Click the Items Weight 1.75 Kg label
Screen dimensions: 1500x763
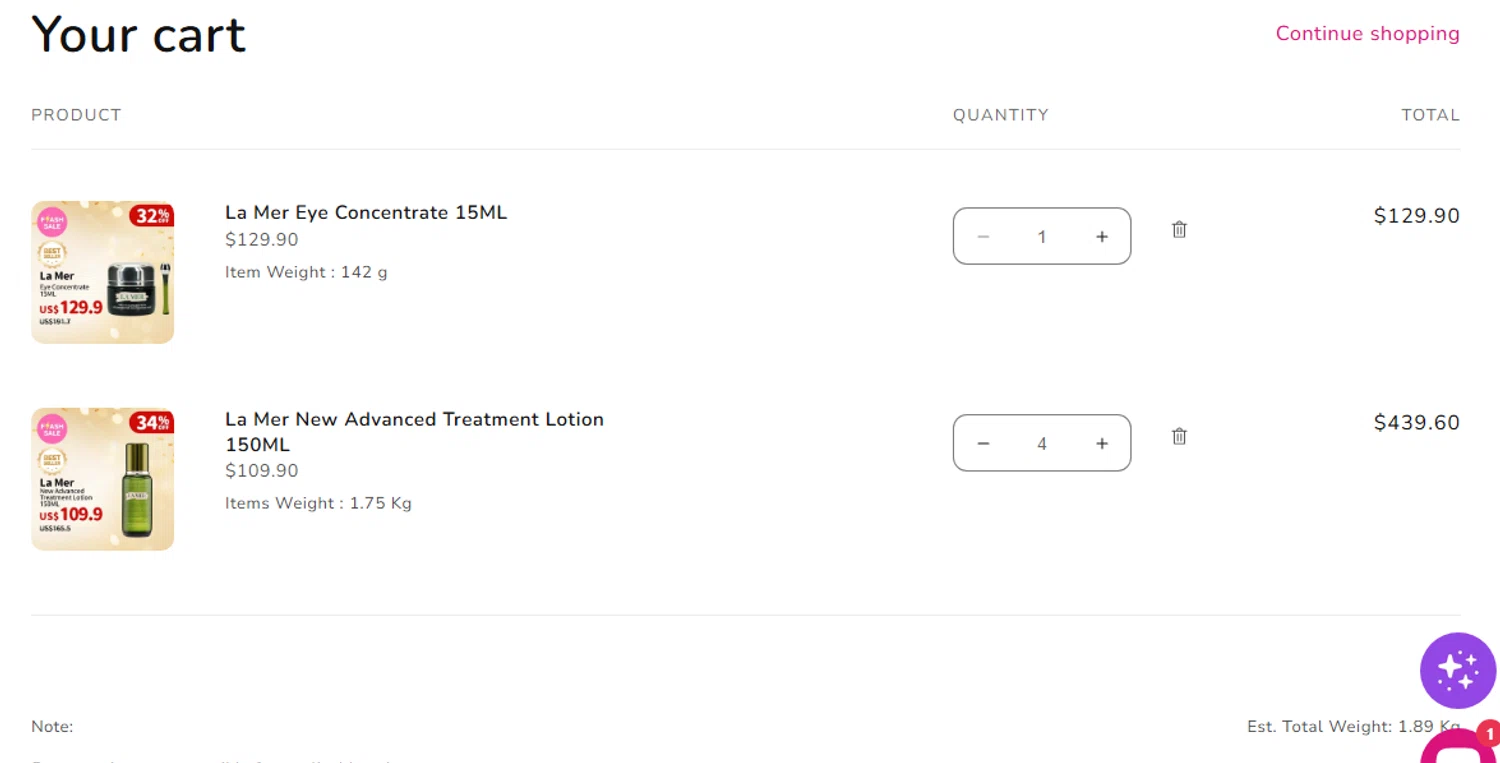(318, 503)
